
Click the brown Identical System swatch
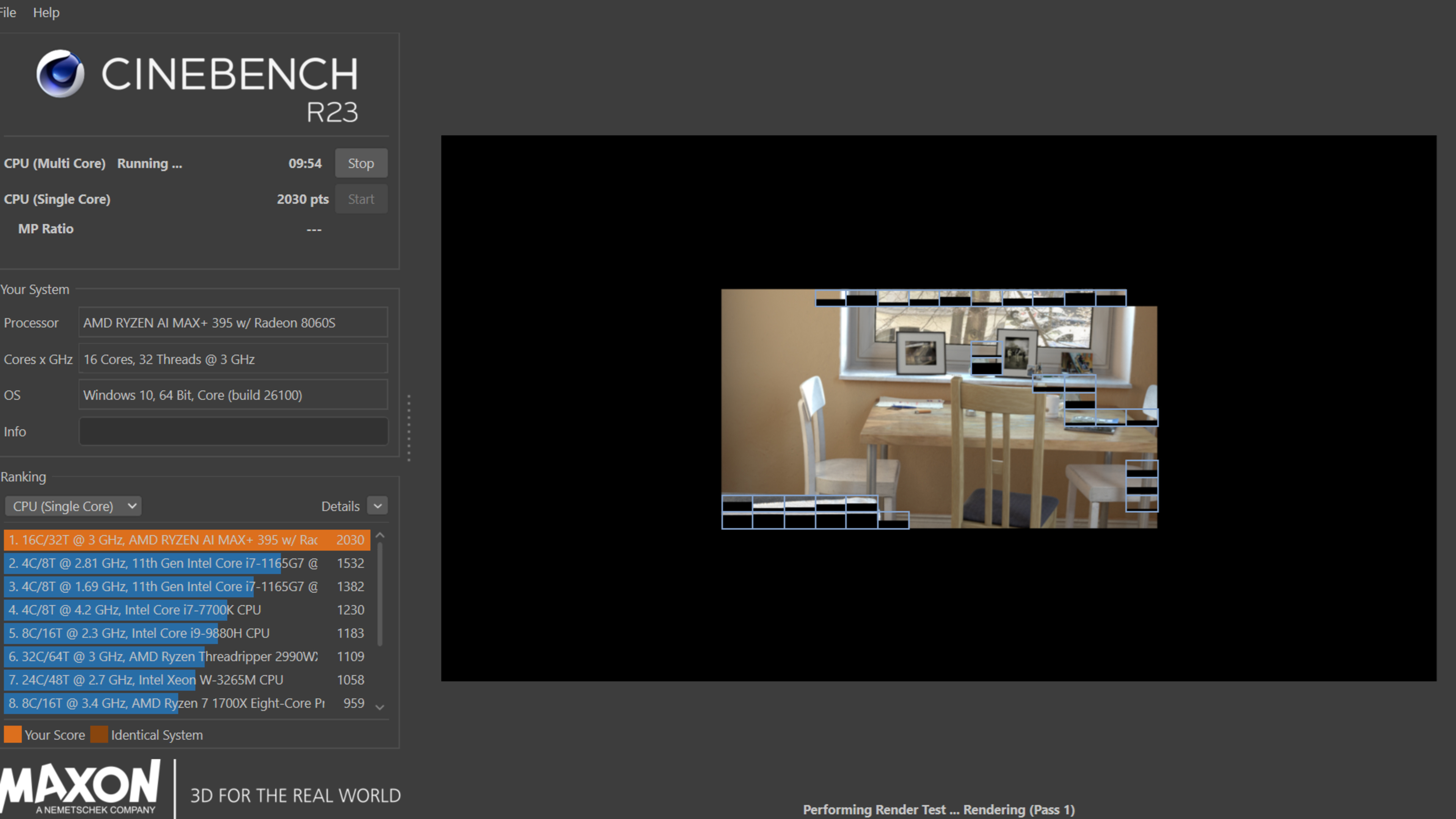click(x=99, y=735)
